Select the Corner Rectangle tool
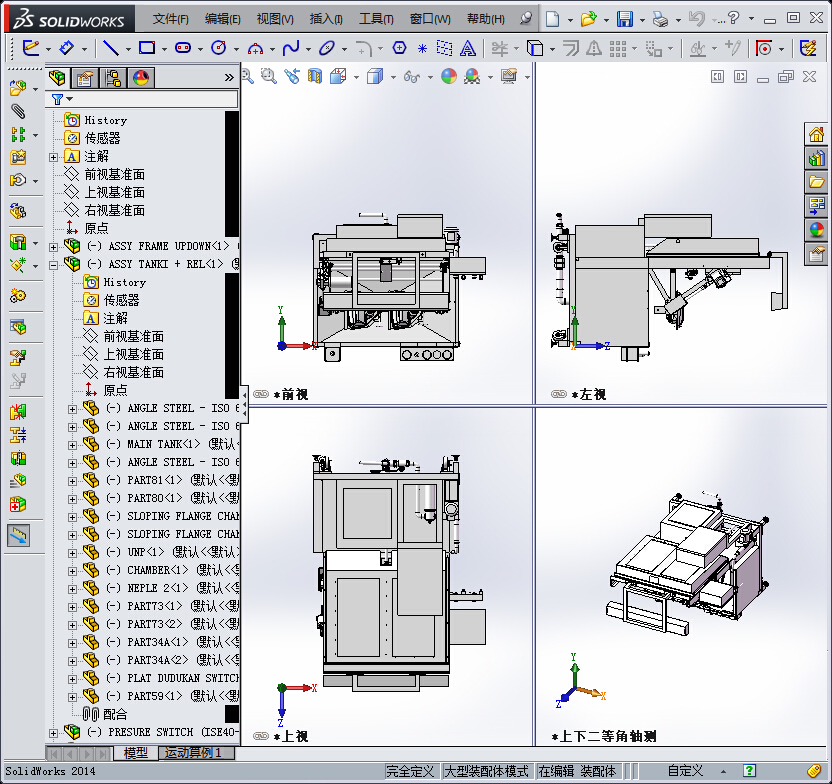Viewport: 832px width, 784px height. [x=147, y=48]
